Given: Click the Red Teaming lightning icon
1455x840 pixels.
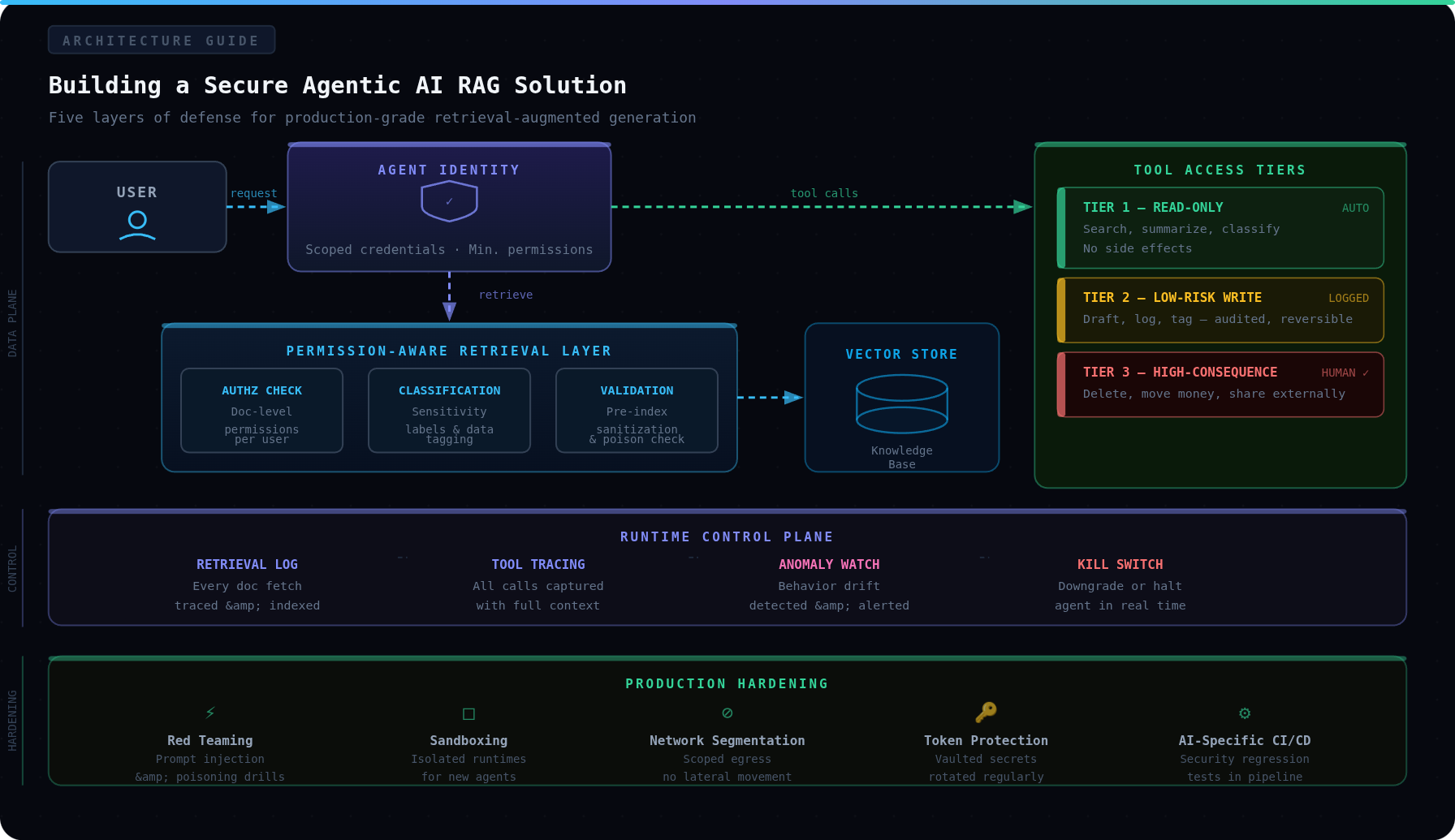Looking at the screenshot, I should click(210, 713).
